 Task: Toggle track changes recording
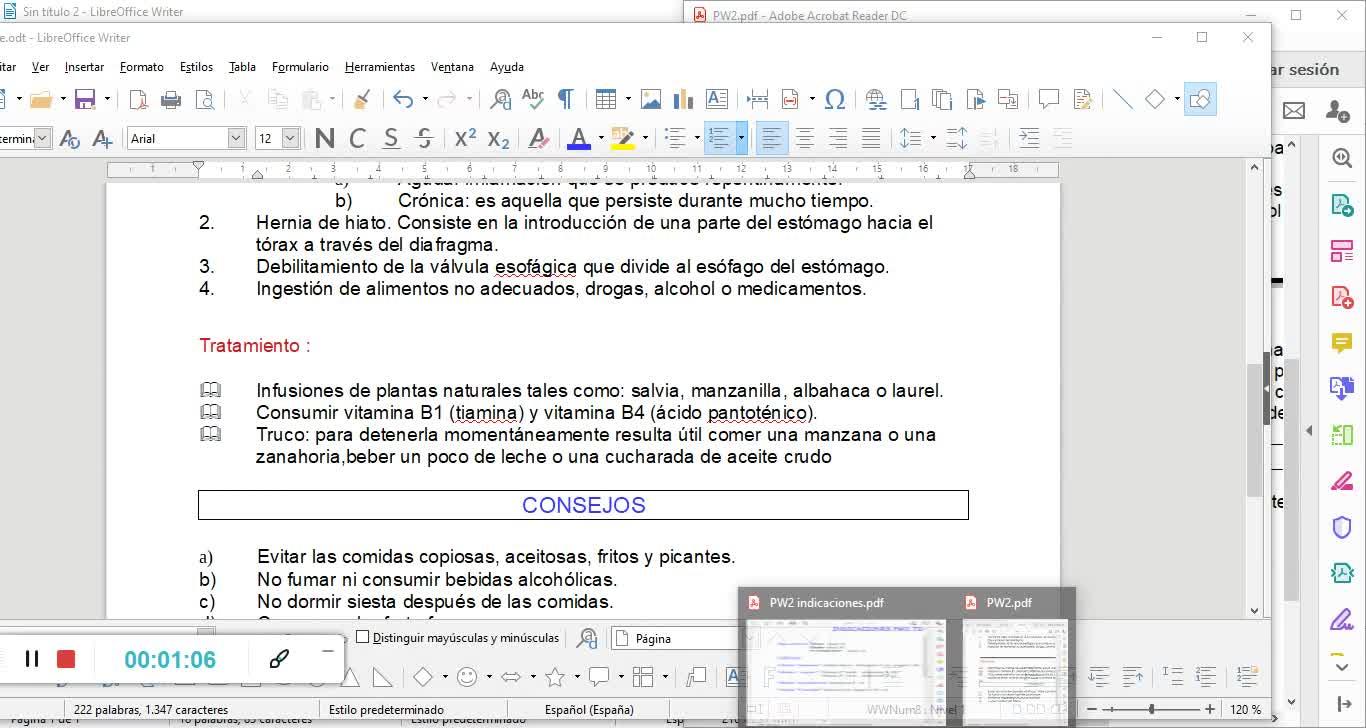1082,99
